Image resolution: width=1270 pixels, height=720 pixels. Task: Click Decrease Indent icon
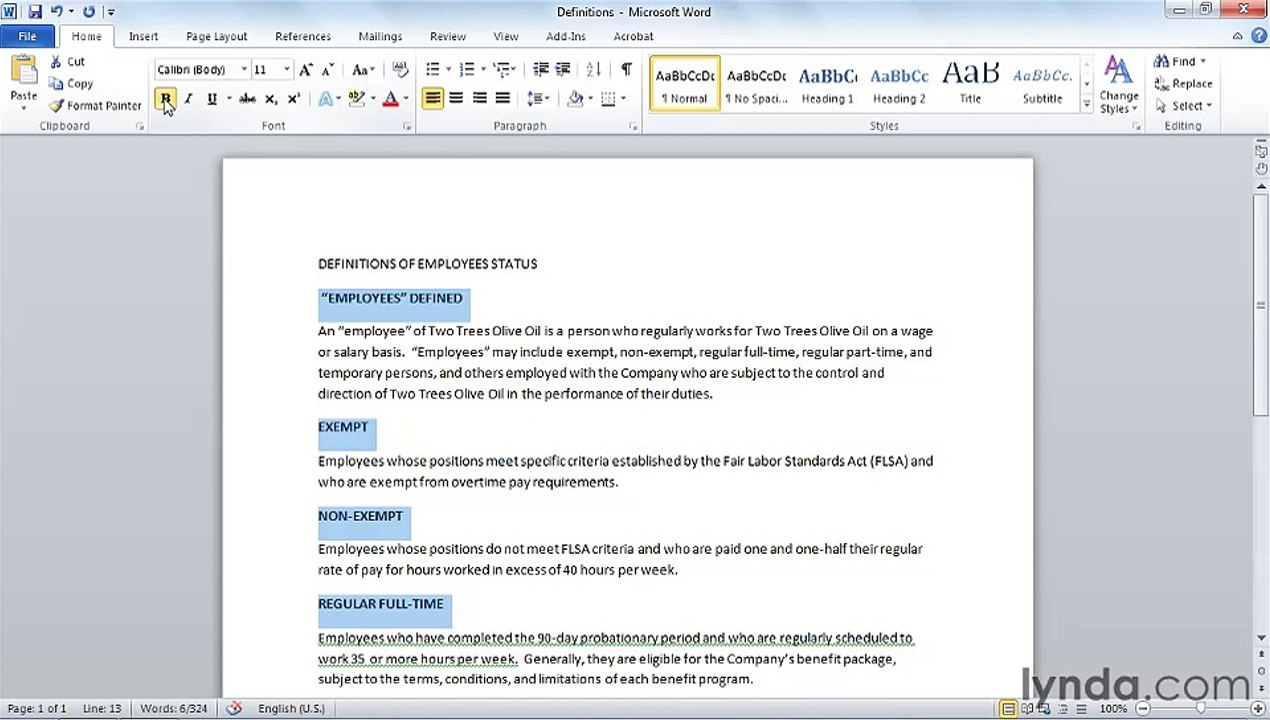pyautogui.click(x=540, y=69)
